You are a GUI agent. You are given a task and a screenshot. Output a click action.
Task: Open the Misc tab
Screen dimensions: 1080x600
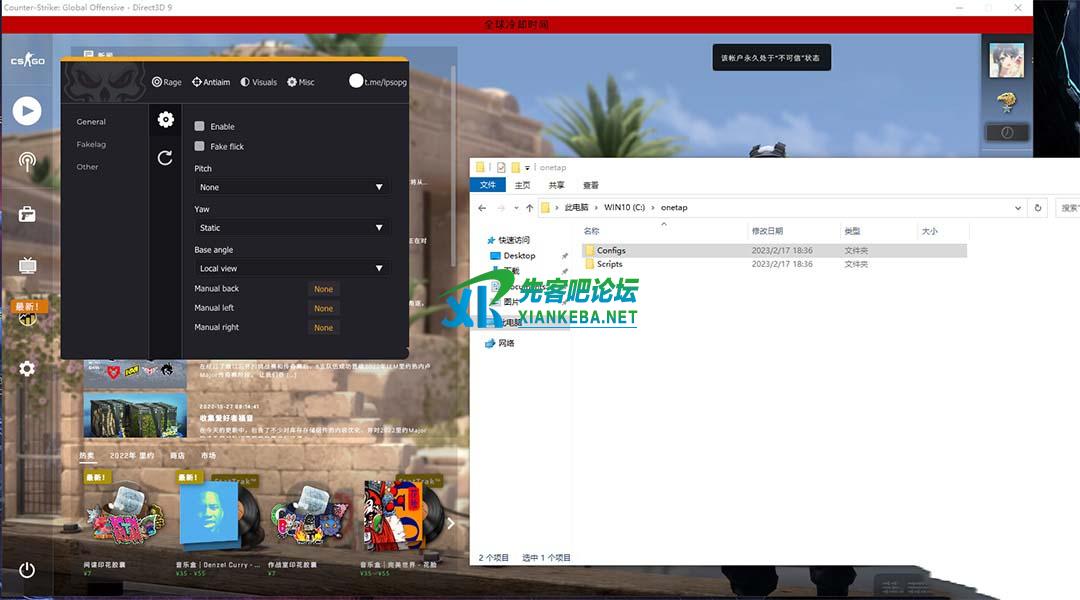click(x=301, y=82)
